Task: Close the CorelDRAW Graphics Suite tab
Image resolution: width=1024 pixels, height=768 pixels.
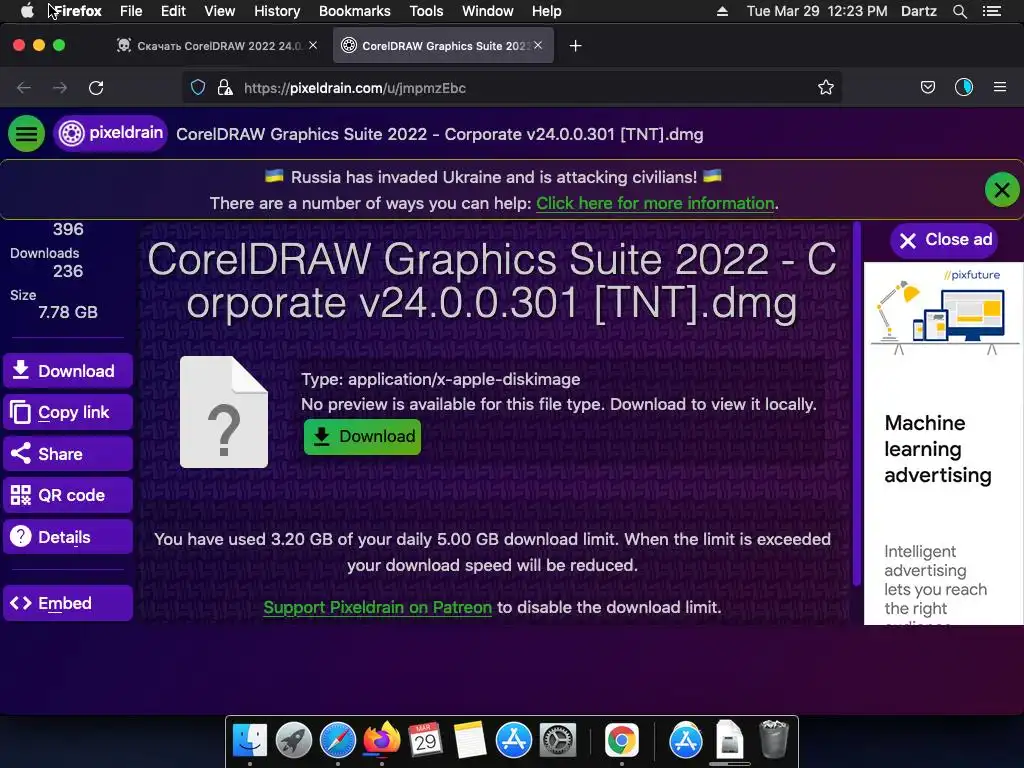Action: [x=538, y=45]
